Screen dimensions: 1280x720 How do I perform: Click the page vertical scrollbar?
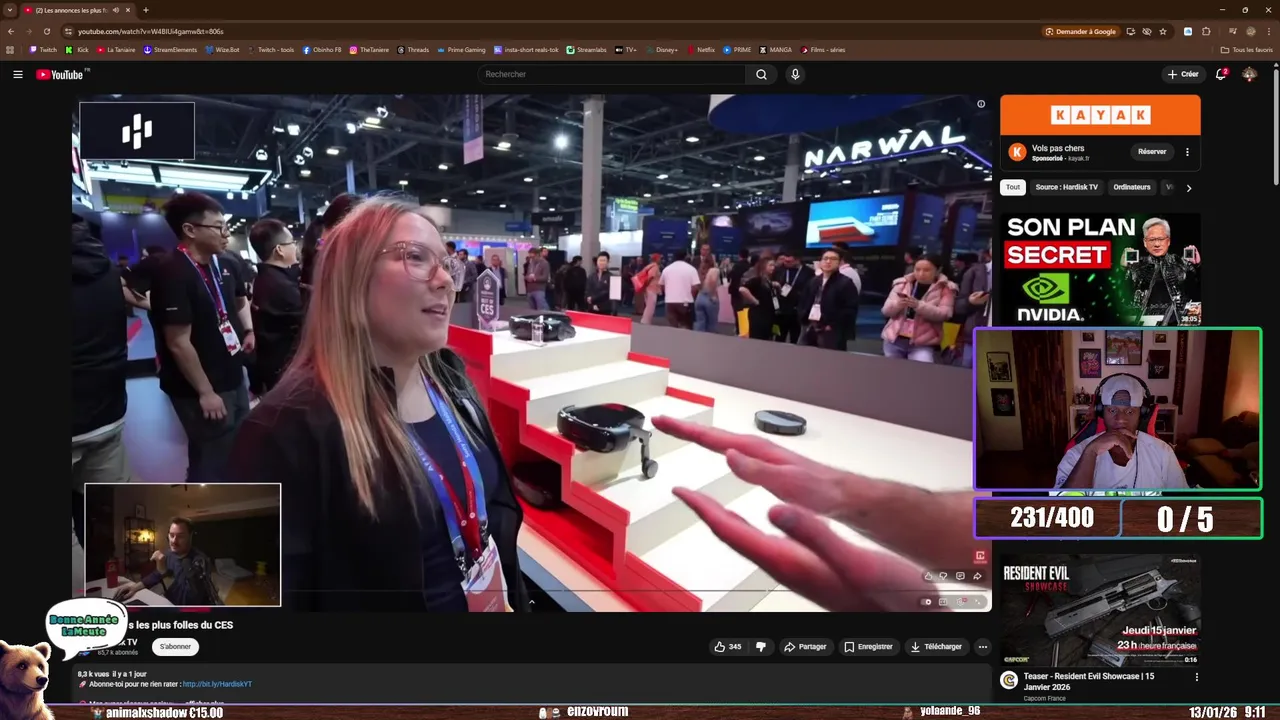[x=1275, y=125]
